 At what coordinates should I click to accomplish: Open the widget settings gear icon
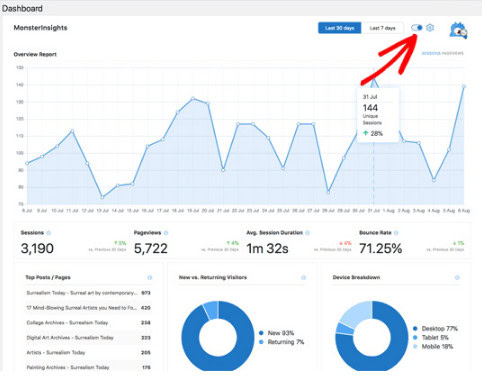tap(430, 28)
